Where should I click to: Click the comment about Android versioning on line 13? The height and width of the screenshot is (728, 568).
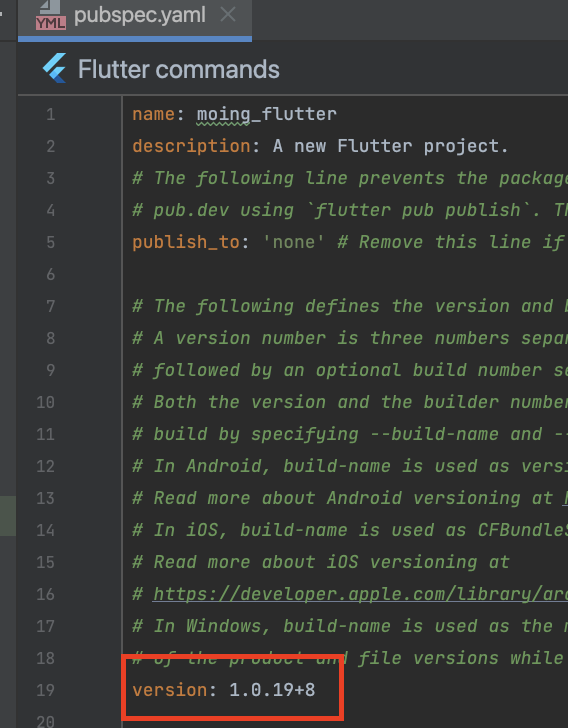[350, 498]
